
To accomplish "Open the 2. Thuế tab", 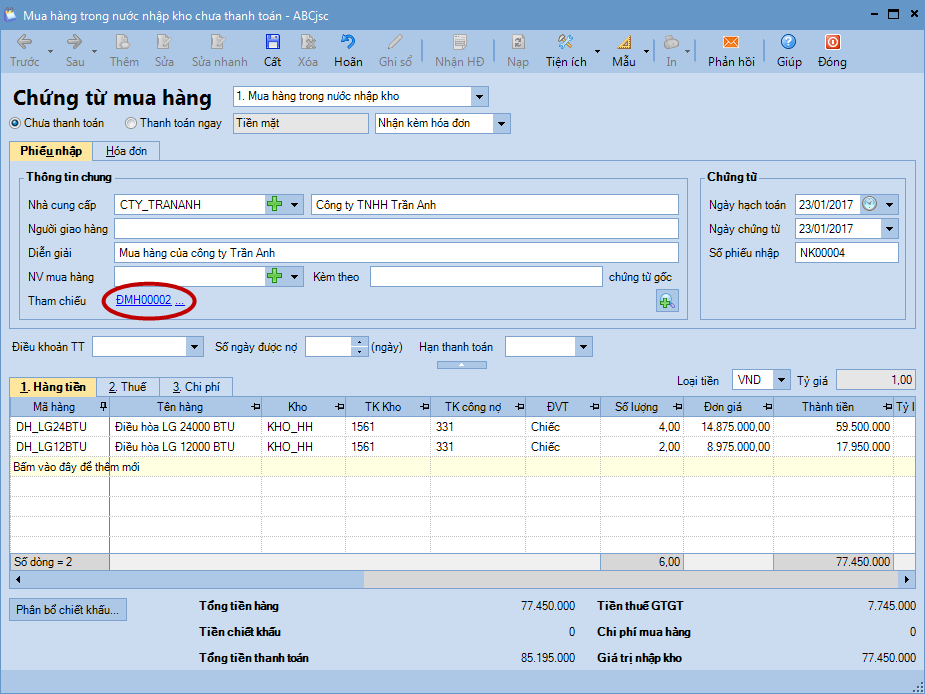I will tap(127, 387).
